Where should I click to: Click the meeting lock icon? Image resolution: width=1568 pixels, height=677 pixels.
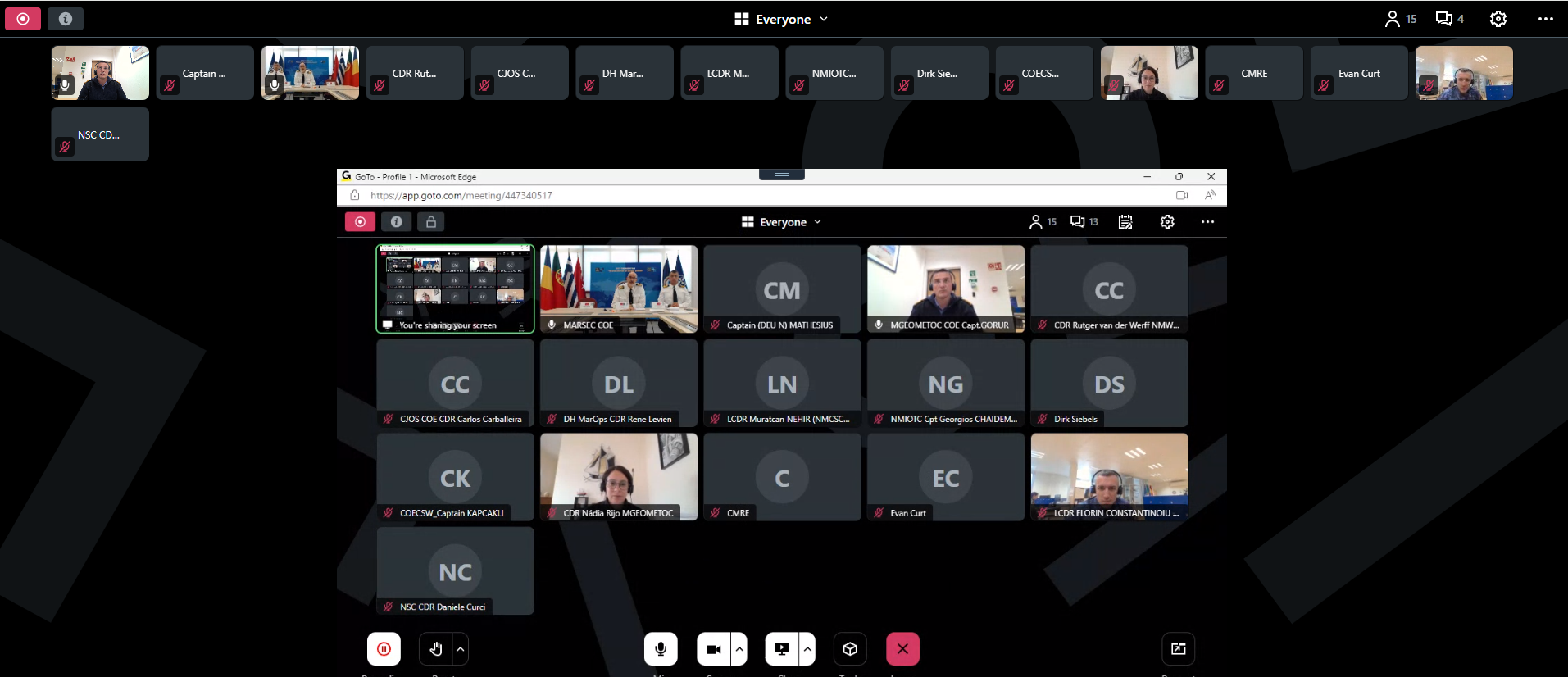(431, 221)
